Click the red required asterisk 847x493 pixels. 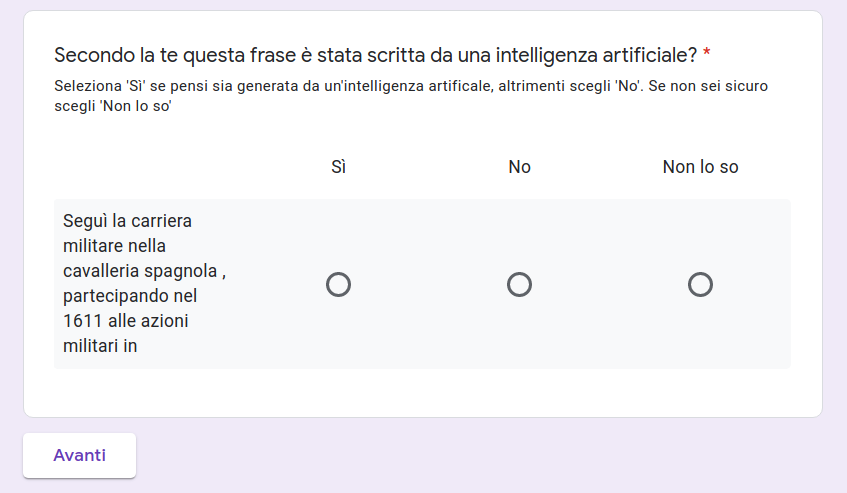coord(707,54)
